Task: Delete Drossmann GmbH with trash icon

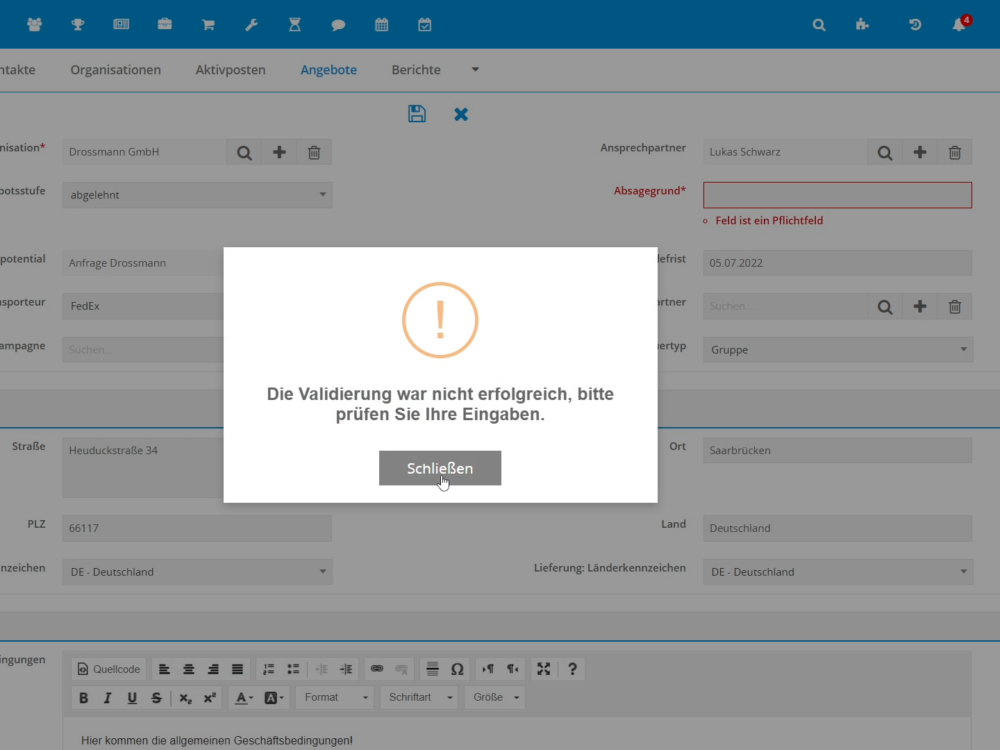Action: coord(314,153)
